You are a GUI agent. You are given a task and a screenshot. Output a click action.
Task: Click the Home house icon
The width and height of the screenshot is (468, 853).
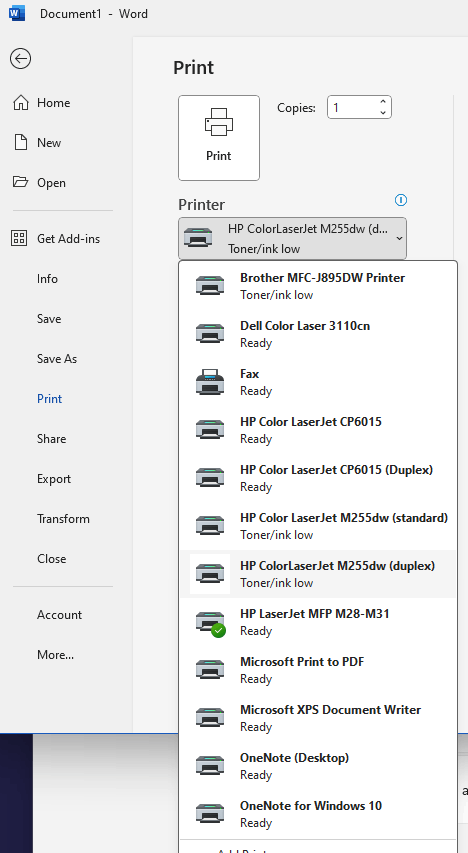pos(21,102)
